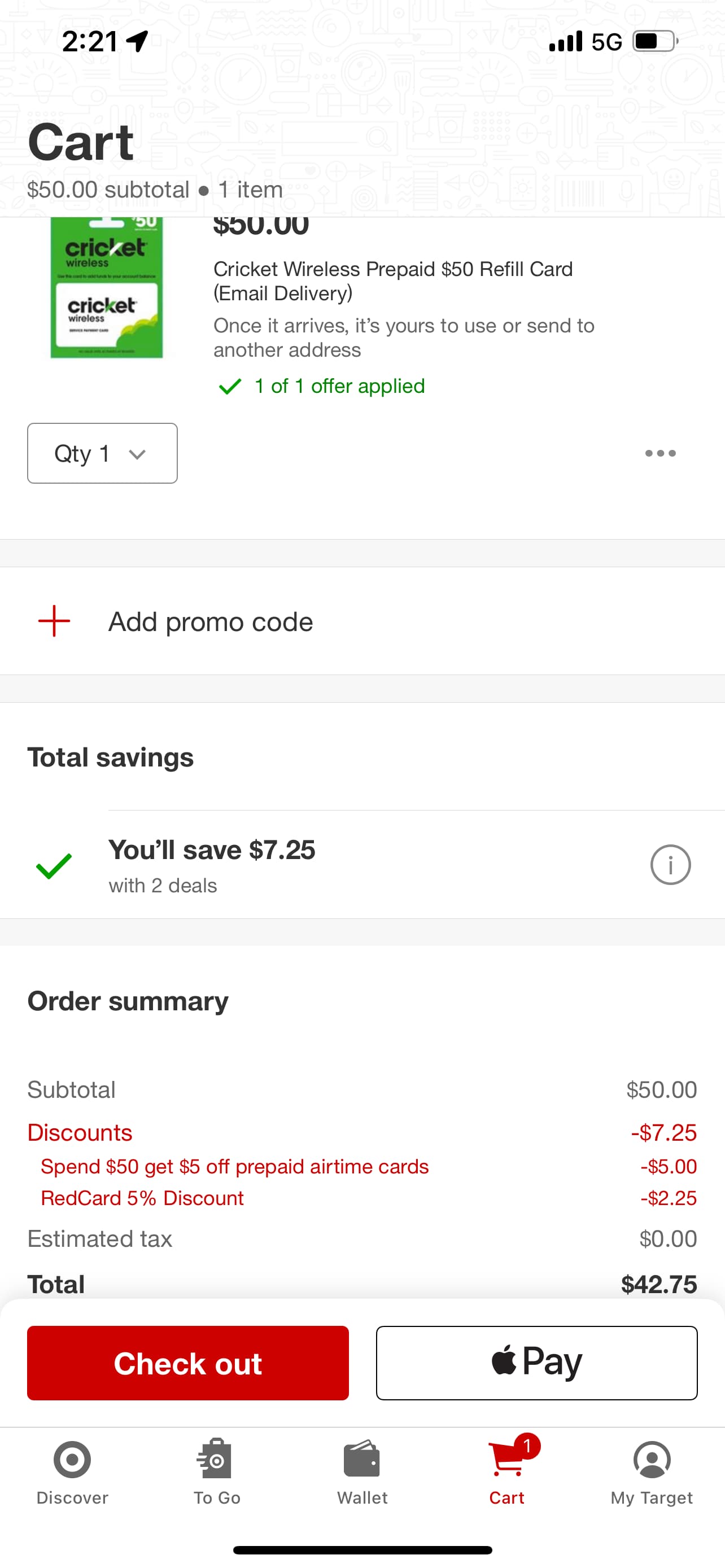Pay with the Apple Pay button
This screenshot has height=1568, width=725.
point(536,1362)
